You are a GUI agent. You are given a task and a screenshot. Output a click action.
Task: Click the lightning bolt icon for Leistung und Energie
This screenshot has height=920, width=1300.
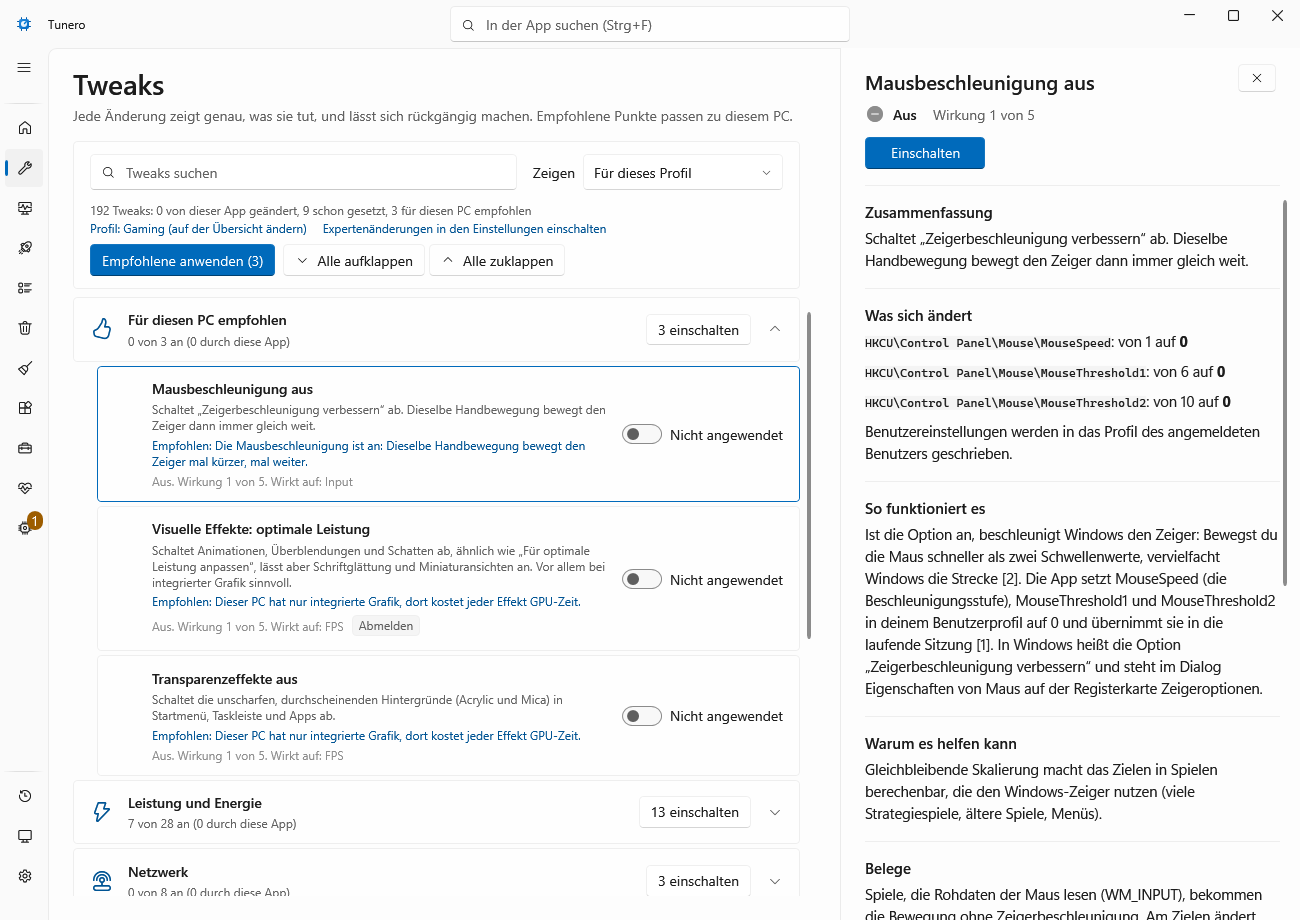(102, 812)
